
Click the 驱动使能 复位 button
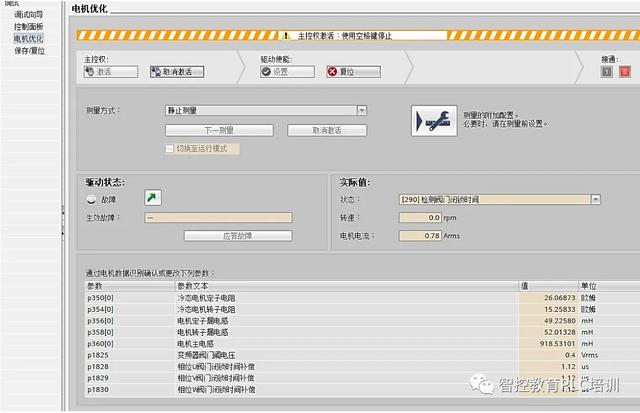[353, 72]
